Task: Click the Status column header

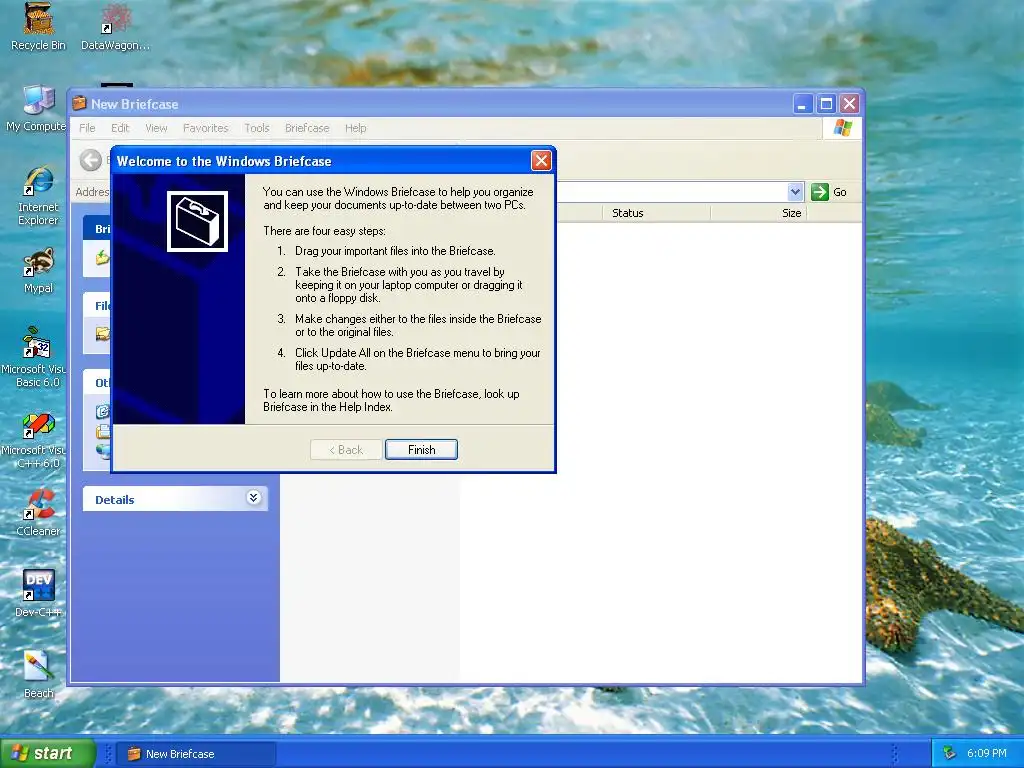Action: click(x=656, y=213)
